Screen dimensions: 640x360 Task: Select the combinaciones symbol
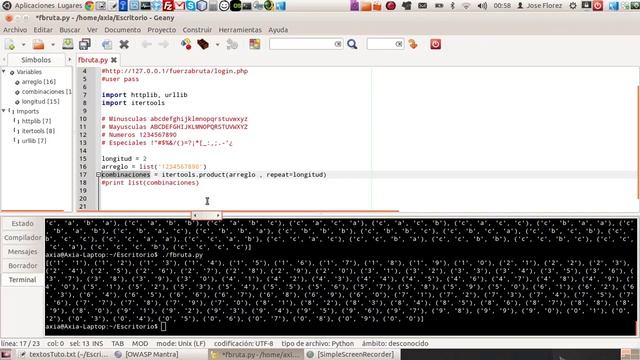pyautogui.click(x=43, y=91)
